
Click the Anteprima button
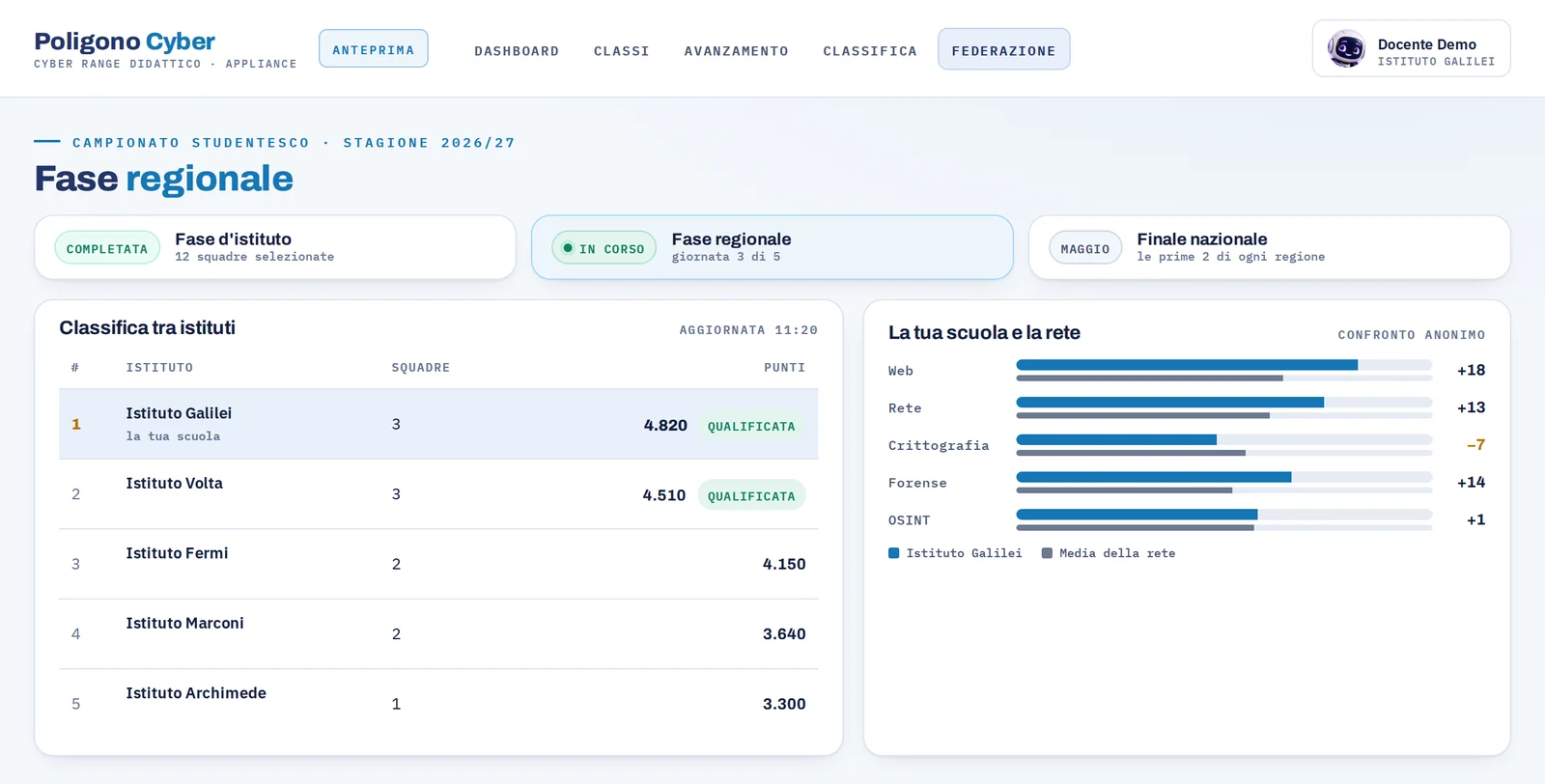[374, 49]
